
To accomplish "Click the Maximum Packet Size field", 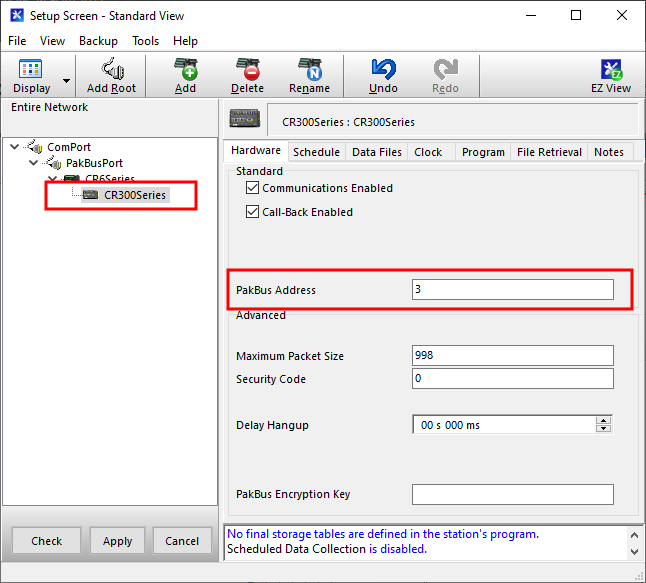I will click(x=513, y=355).
